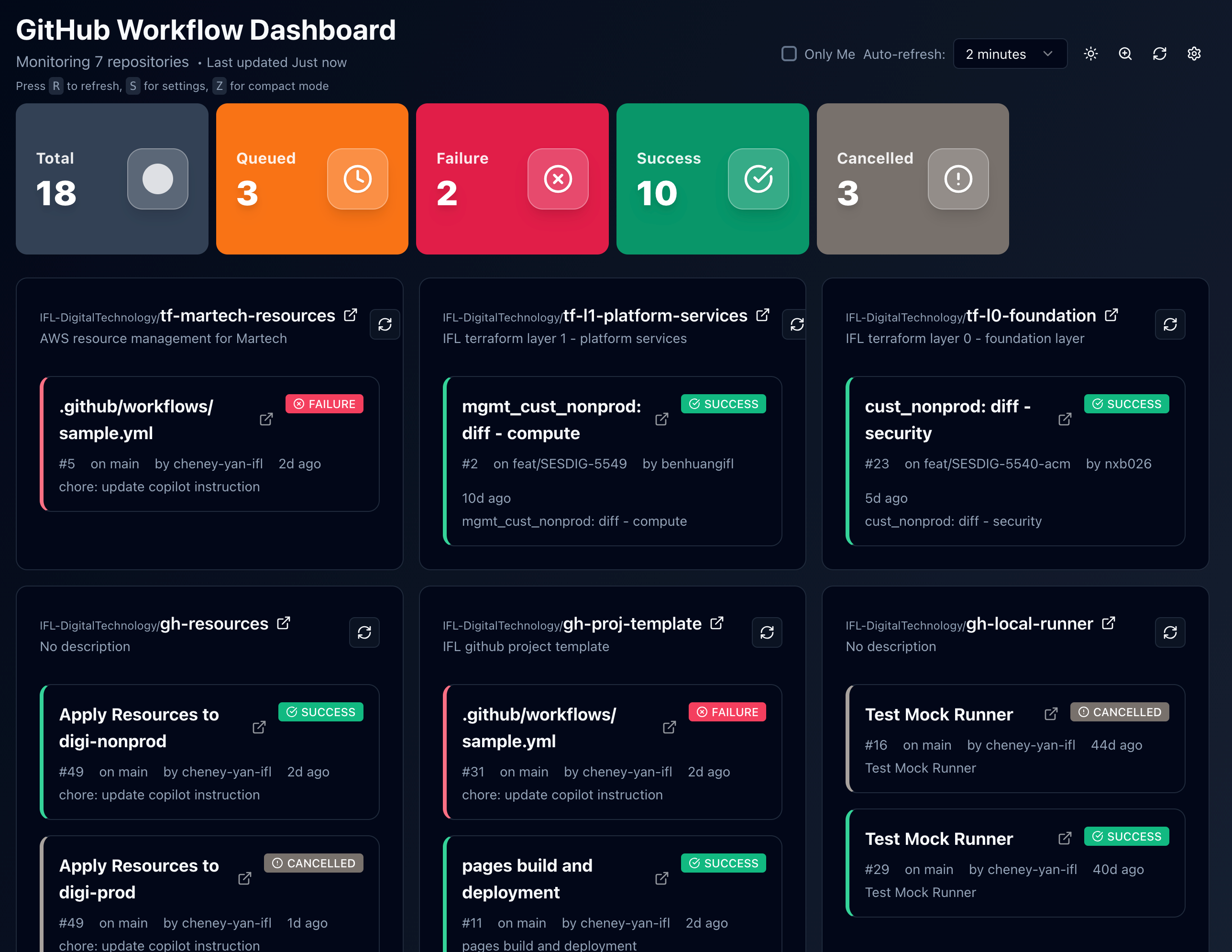Viewport: 1232px width, 952px height.
Task: Select the Total 18 summary card
Action: [112, 179]
